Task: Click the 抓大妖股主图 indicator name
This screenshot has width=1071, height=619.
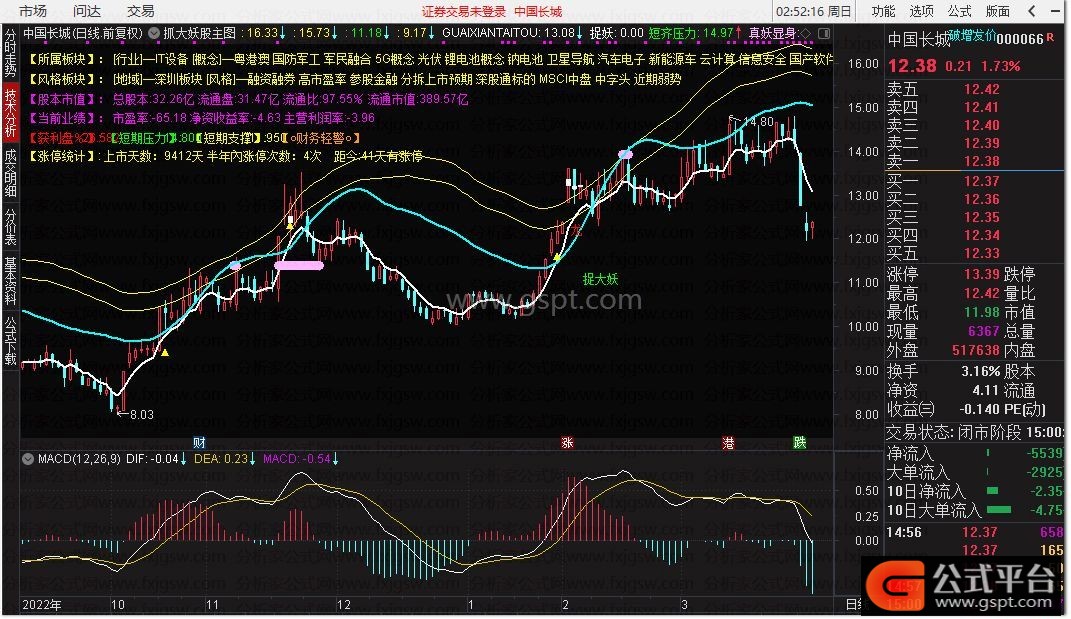Action: pyautogui.click(x=199, y=33)
